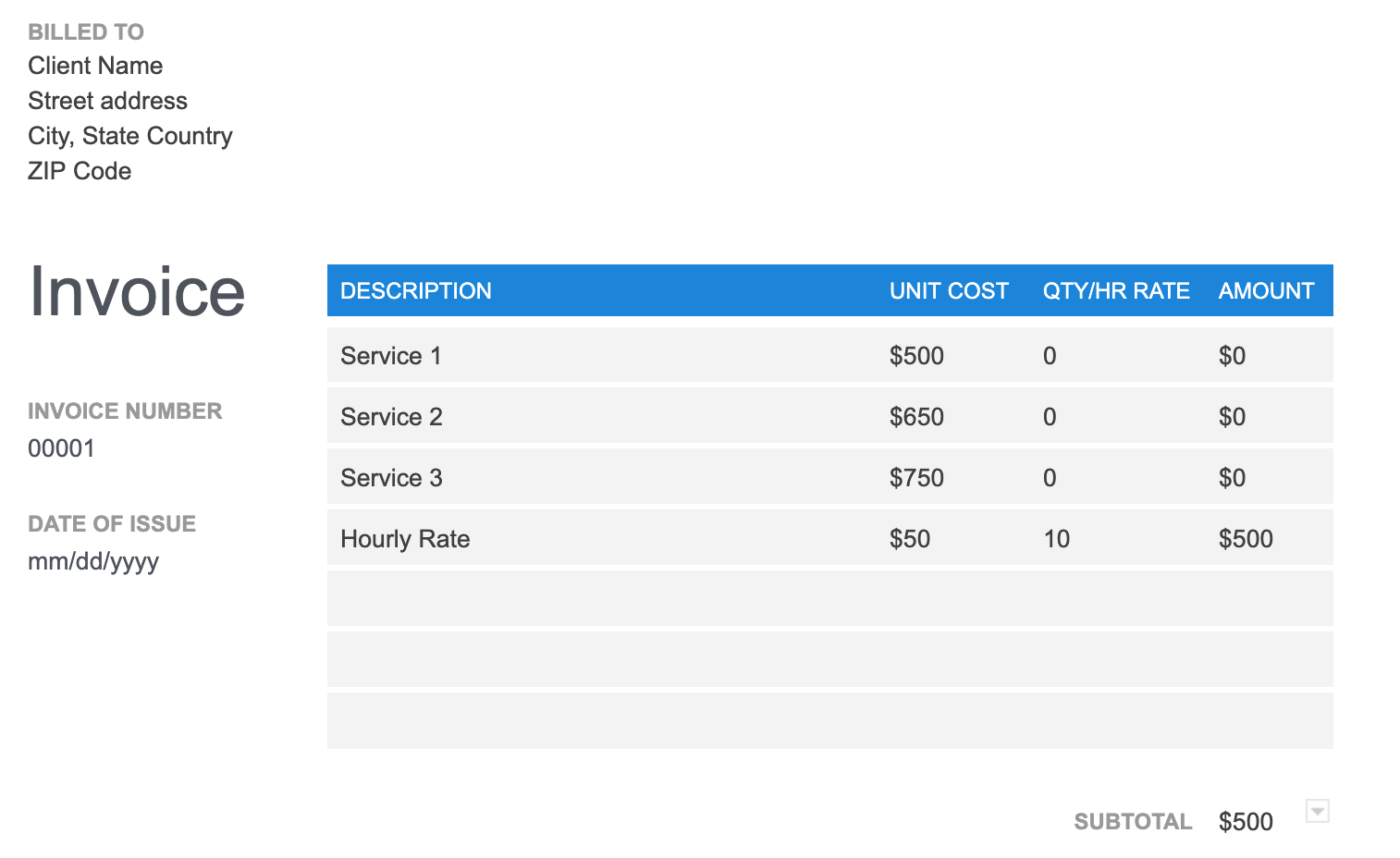Click the Street address line
This screenshot has width=1400, height=858.
tap(107, 101)
